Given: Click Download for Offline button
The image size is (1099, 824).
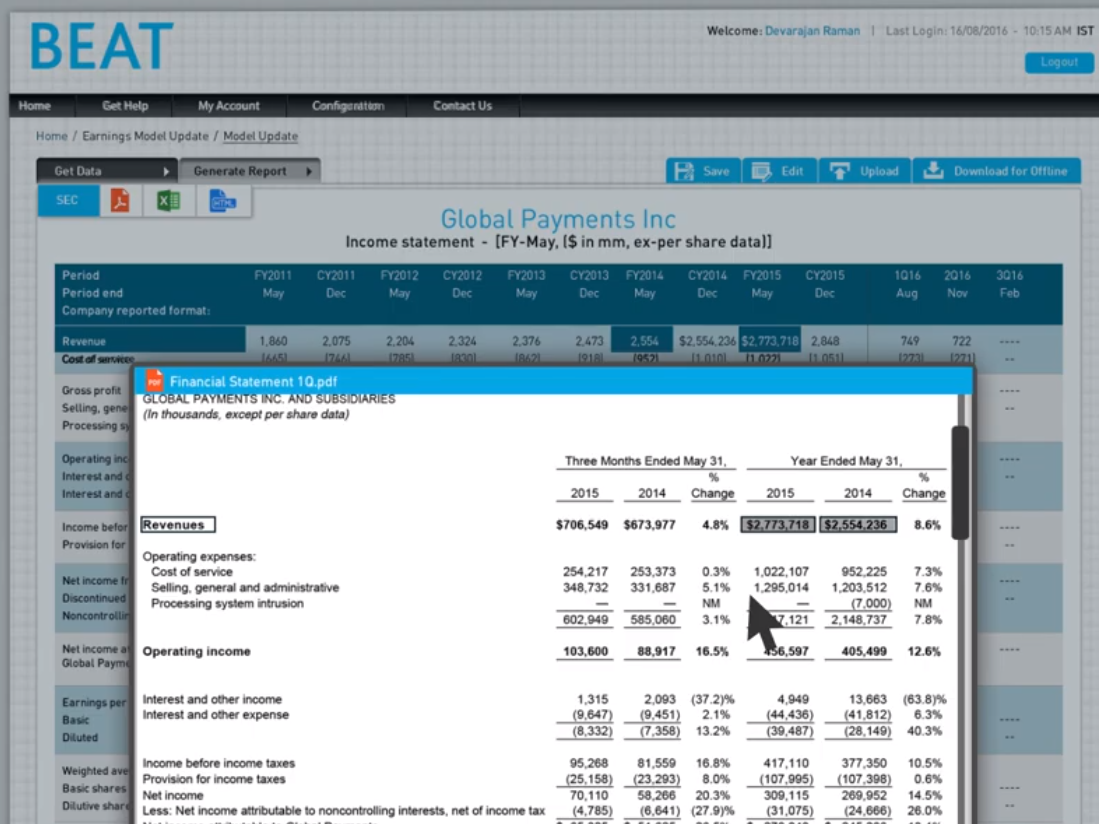Looking at the screenshot, I should click(x=996, y=171).
